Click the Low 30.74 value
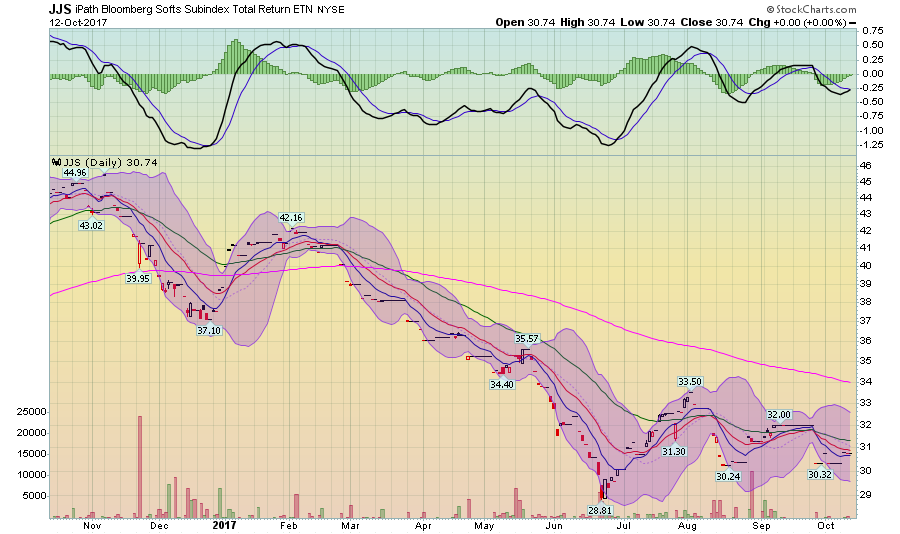Viewport: 900px width, 534px height. 647,22
